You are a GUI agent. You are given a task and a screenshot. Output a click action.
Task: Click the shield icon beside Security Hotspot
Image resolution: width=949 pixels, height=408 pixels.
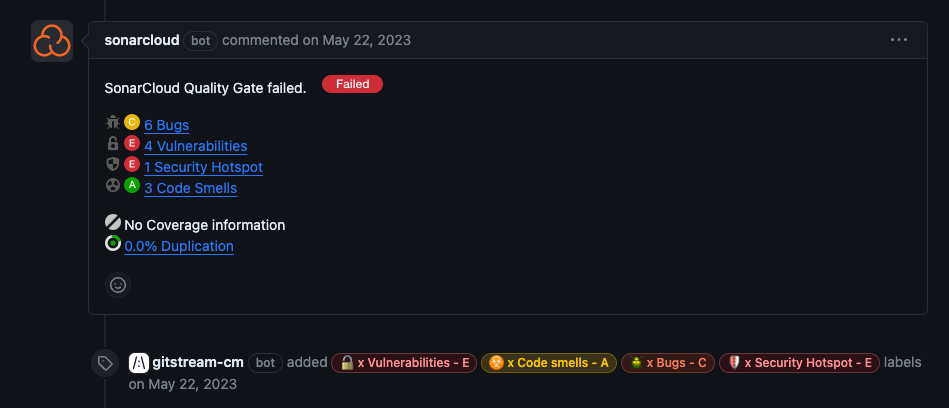[112, 165]
